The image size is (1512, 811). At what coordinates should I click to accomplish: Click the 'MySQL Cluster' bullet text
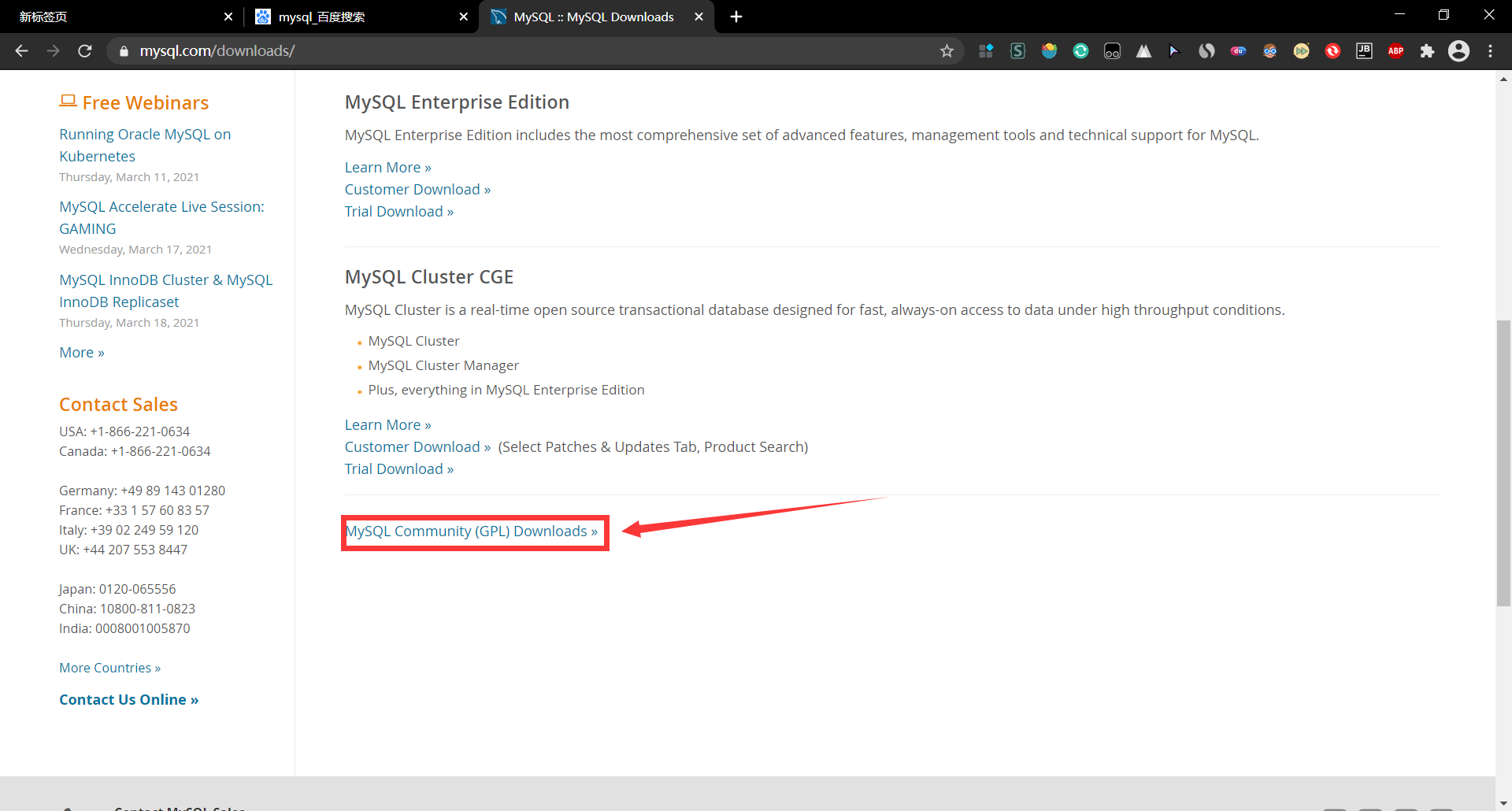(x=413, y=342)
